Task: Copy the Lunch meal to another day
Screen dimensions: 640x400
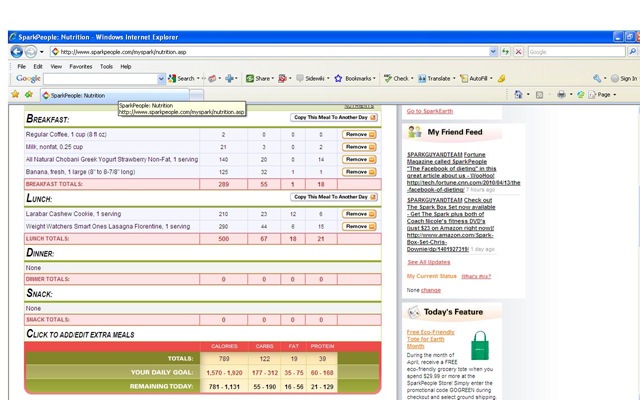Action: [334, 197]
